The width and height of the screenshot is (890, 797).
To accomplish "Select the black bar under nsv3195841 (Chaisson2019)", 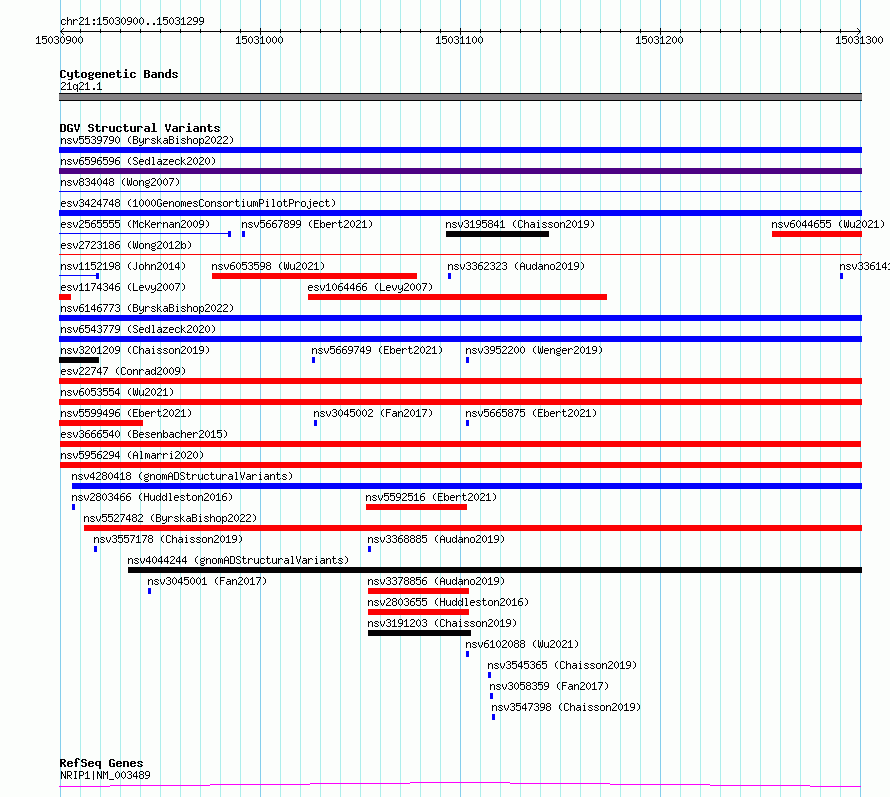I will tap(497, 234).
